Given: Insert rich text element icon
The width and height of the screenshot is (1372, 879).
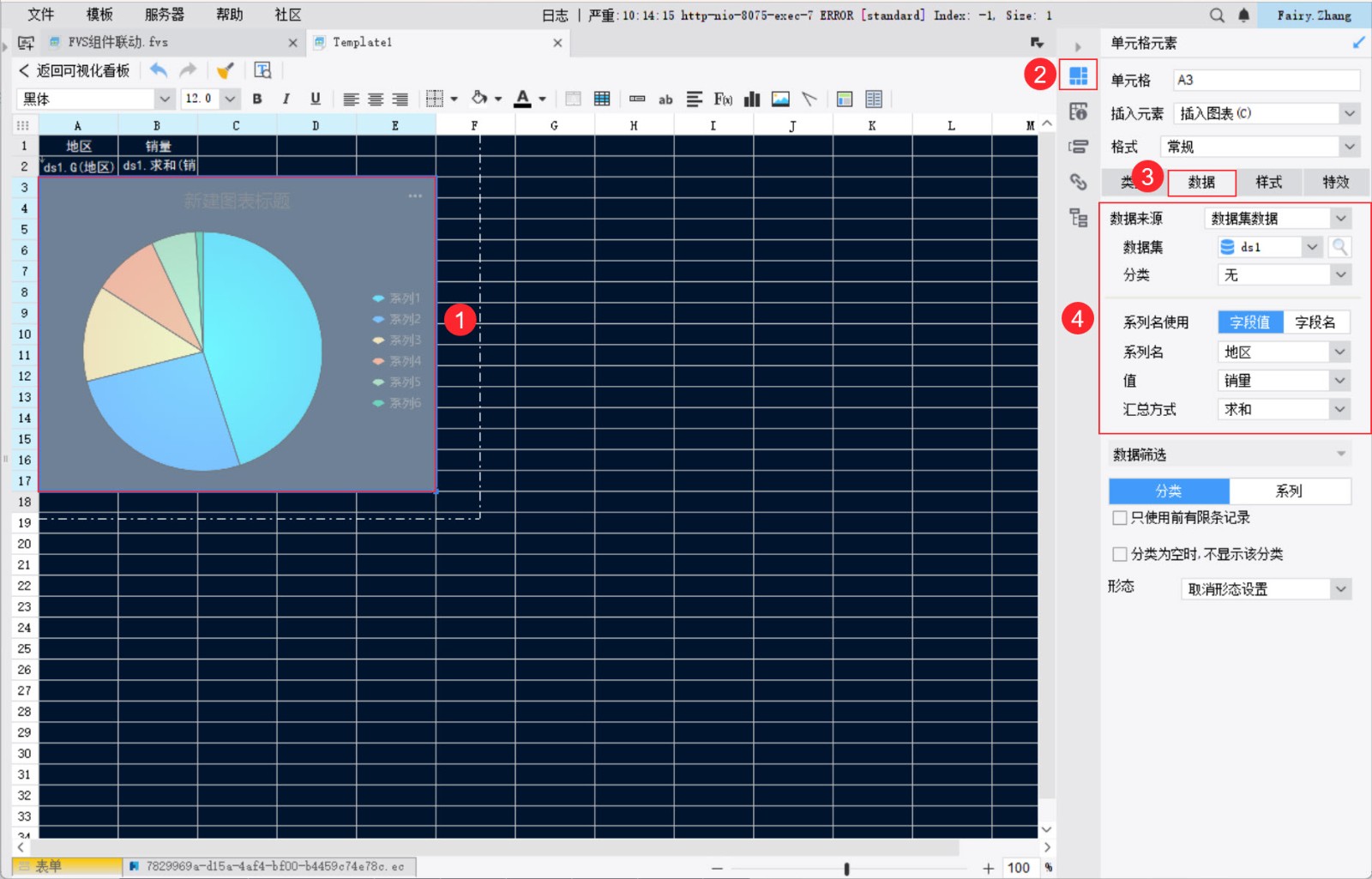Looking at the screenshot, I should (695, 99).
